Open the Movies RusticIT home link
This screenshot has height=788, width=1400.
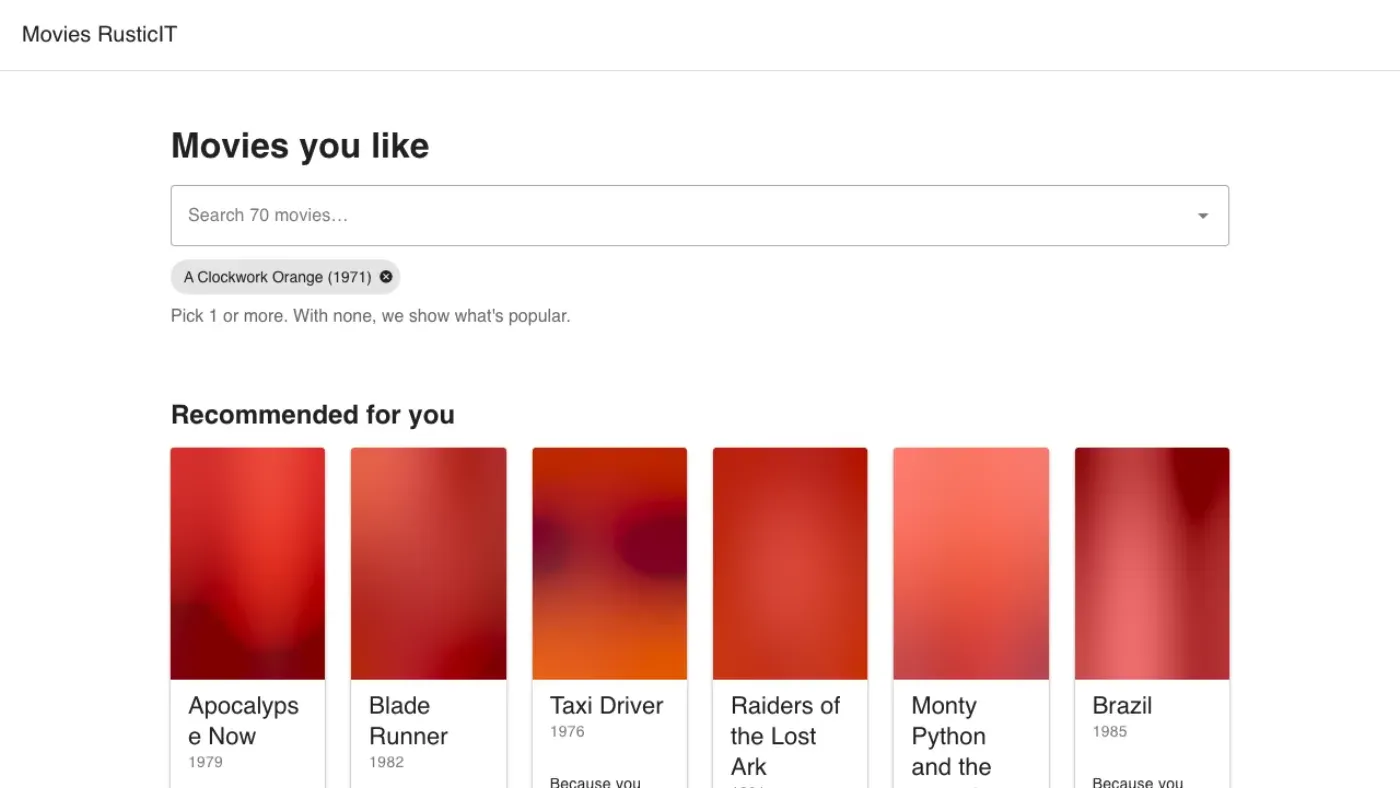[x=100, y=34]
